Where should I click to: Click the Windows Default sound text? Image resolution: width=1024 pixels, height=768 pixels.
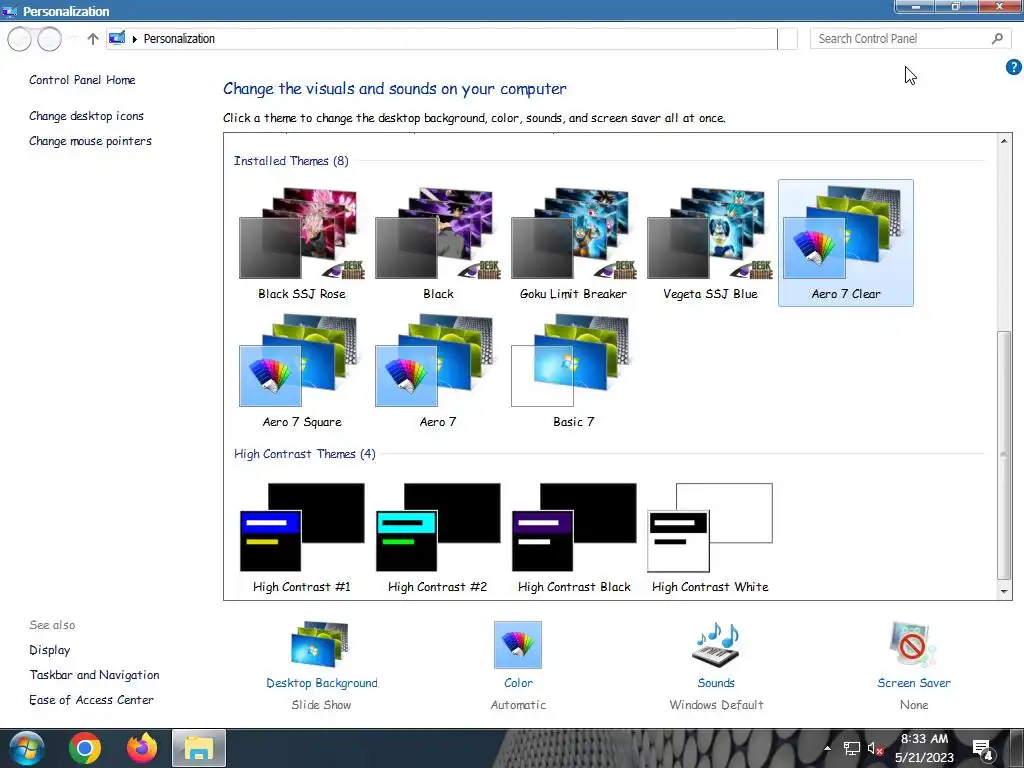(x=716, y=705)
